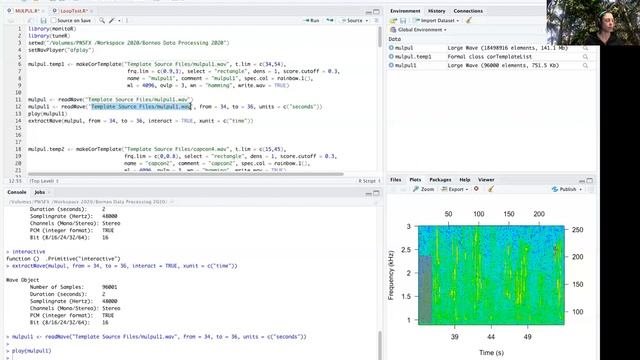Click the console input prompt line
Image resolution: width=640 pixels, height=360 pixels.
pyautogui.click(x=192, y=358)
